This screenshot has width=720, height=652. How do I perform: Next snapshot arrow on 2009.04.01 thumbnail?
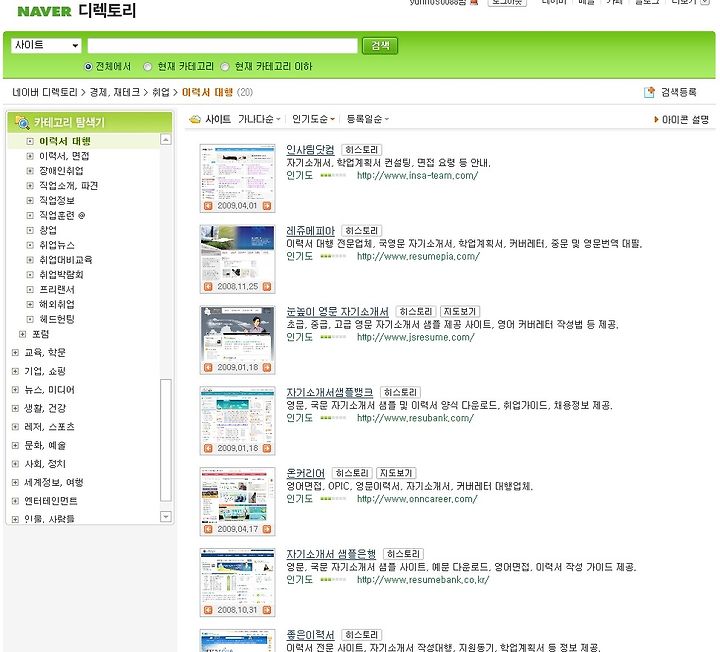coord(267,206)
